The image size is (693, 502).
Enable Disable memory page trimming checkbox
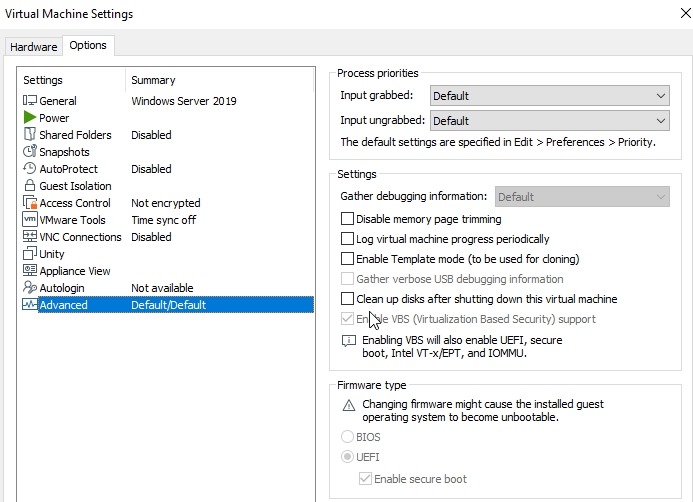point(348,219)
